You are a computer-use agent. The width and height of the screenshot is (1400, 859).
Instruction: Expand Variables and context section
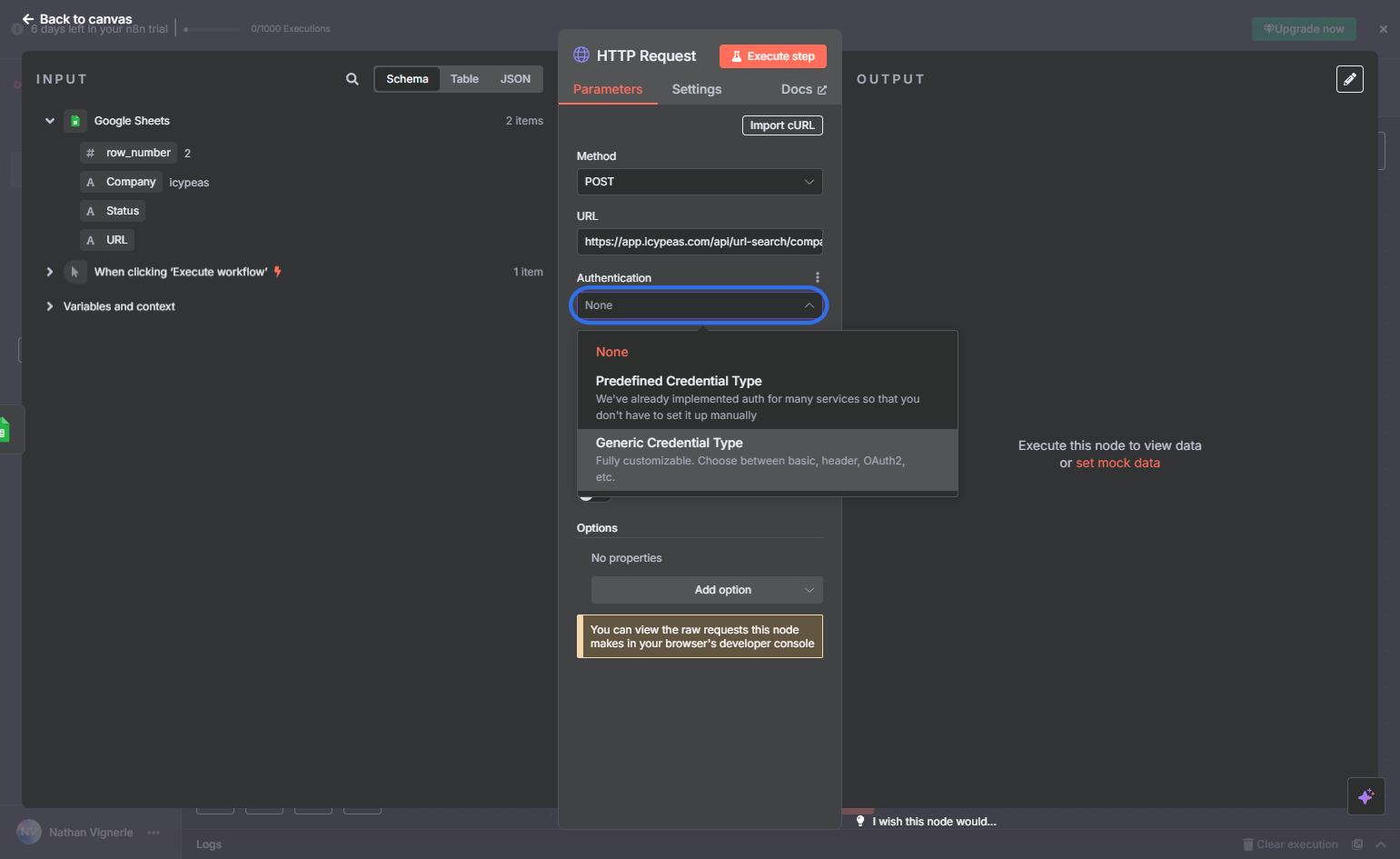[x=50, y=306]
